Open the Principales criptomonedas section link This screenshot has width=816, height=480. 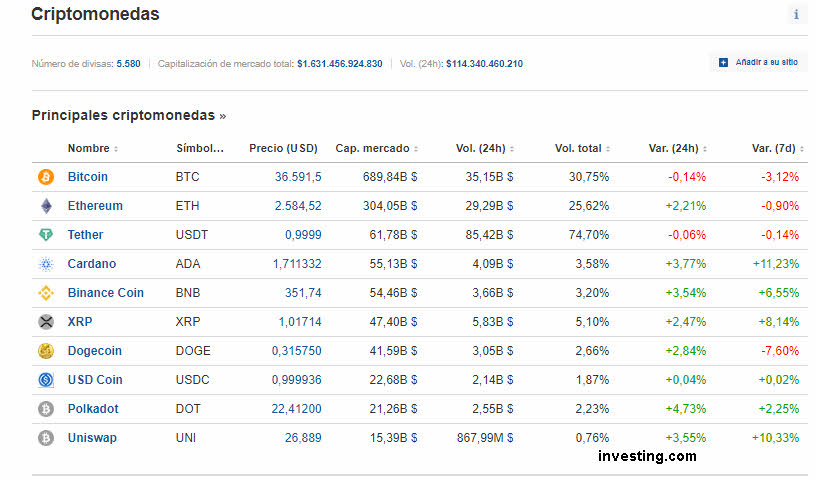[128, 115]
